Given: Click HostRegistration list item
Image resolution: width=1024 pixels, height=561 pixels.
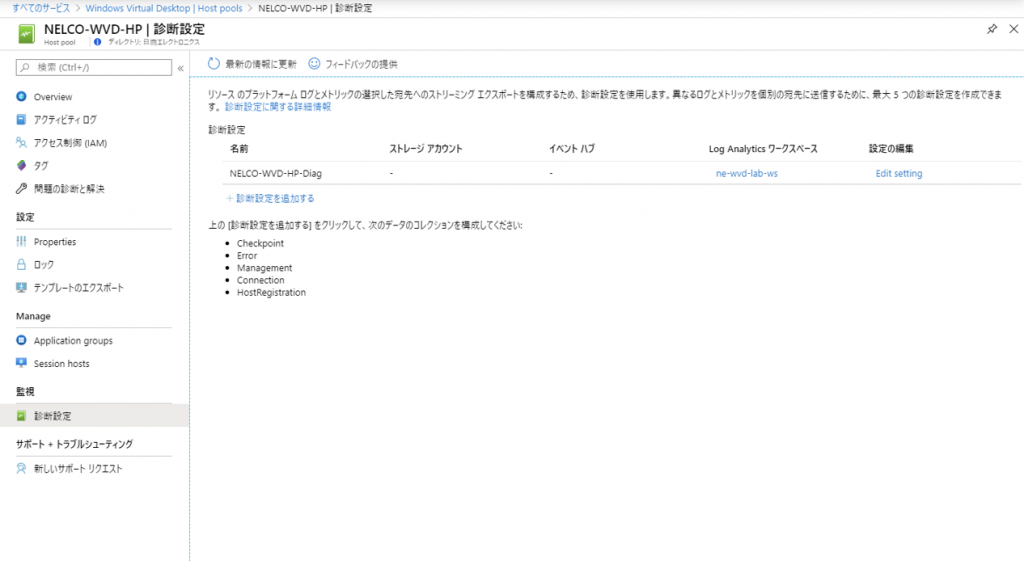Looking at the screenshot, I should click(x=271, y=293).
